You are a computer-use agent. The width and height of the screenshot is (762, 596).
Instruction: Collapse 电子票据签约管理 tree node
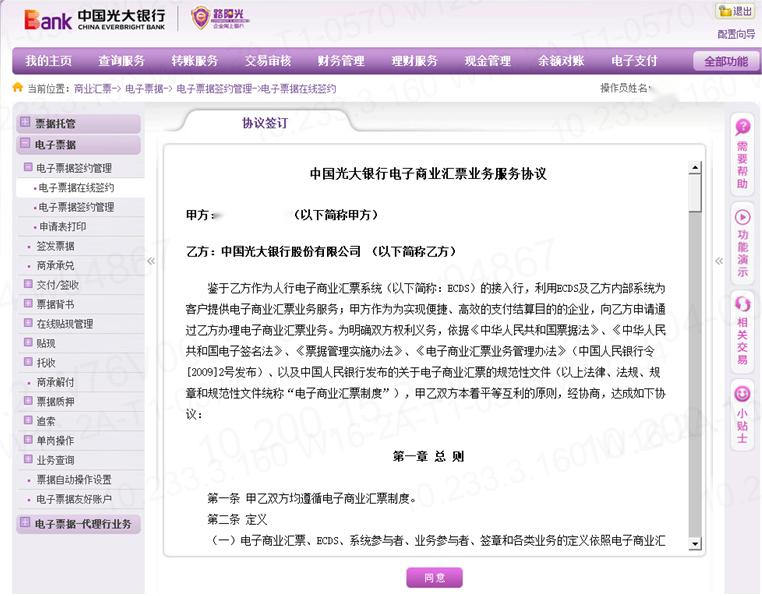(x=28, y=167)
